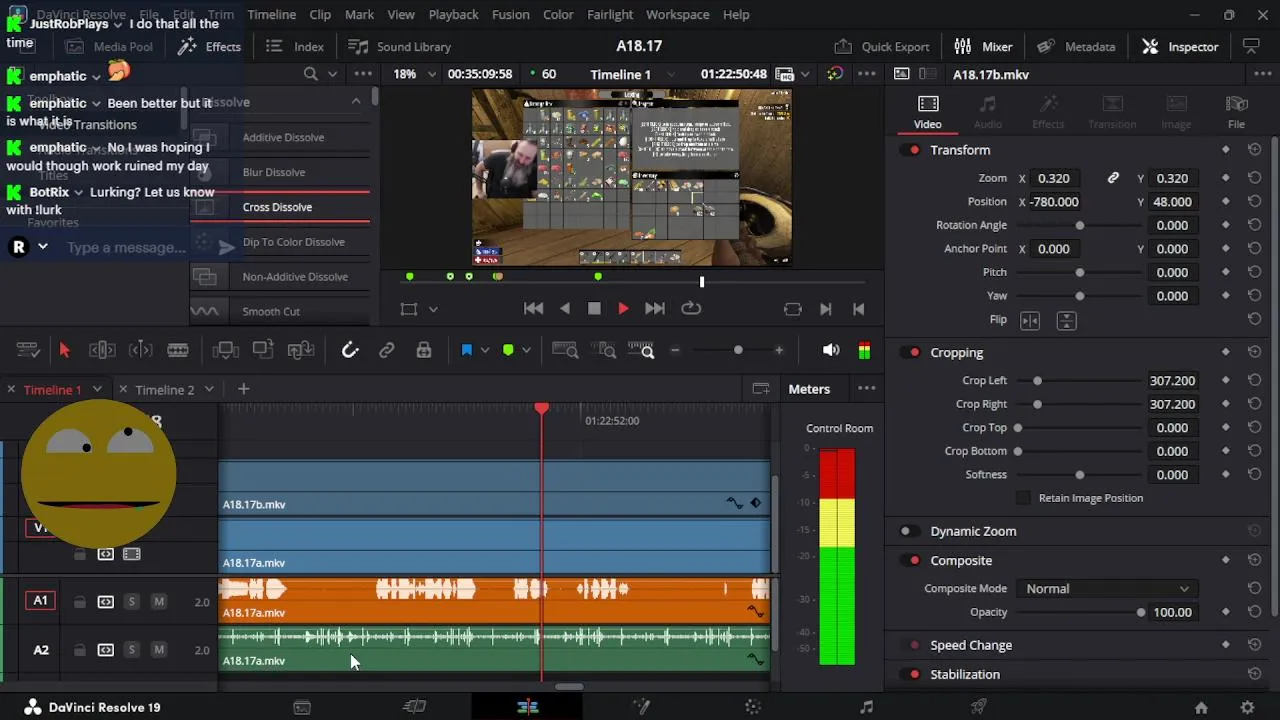
Task: Mute audio with speaker icon
Action: coord(830,350)
